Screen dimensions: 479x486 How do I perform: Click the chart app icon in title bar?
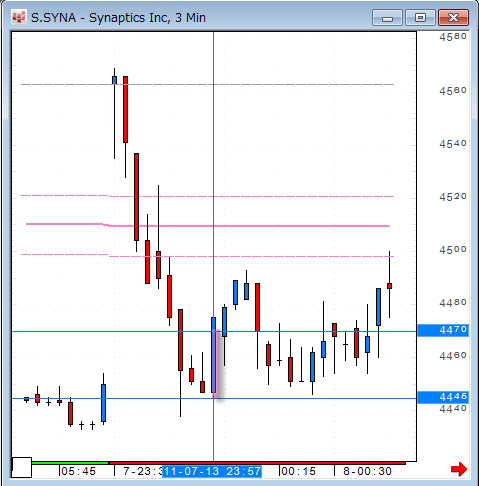tap(18, 17)
